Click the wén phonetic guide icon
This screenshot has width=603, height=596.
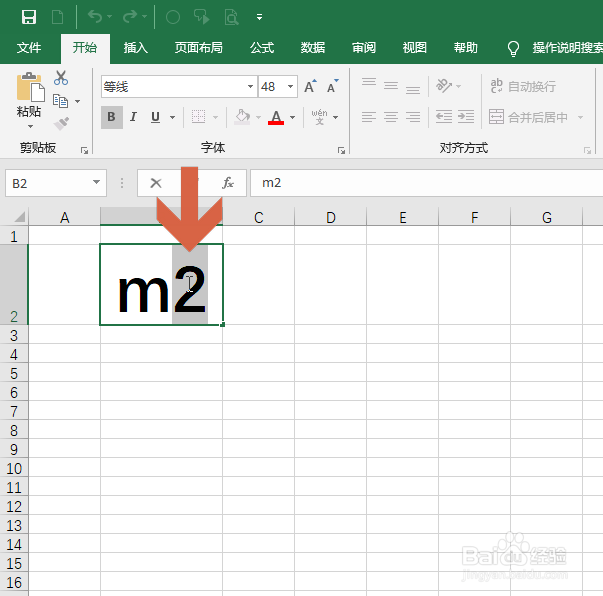click(320, 117)
